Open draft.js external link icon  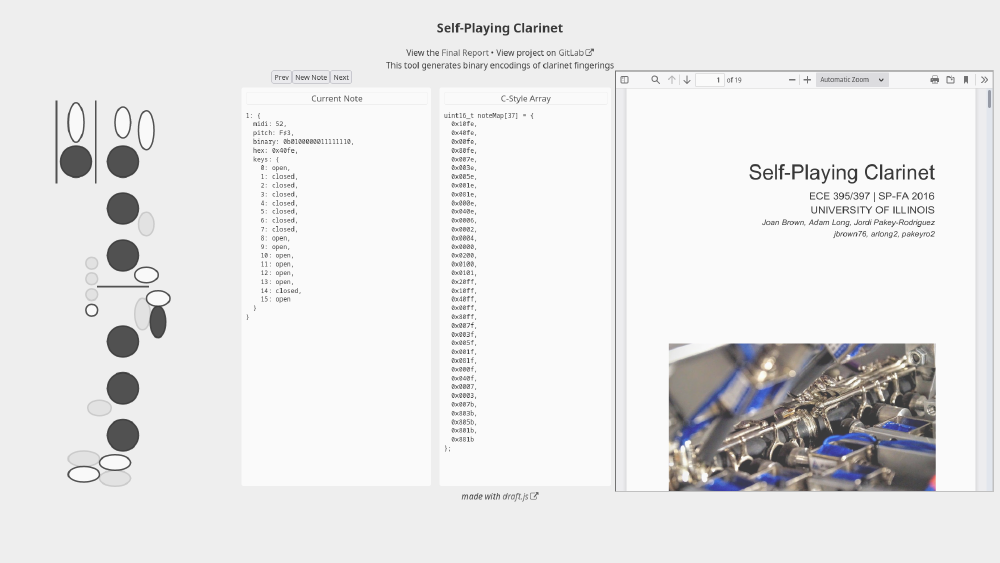(534, 496)
